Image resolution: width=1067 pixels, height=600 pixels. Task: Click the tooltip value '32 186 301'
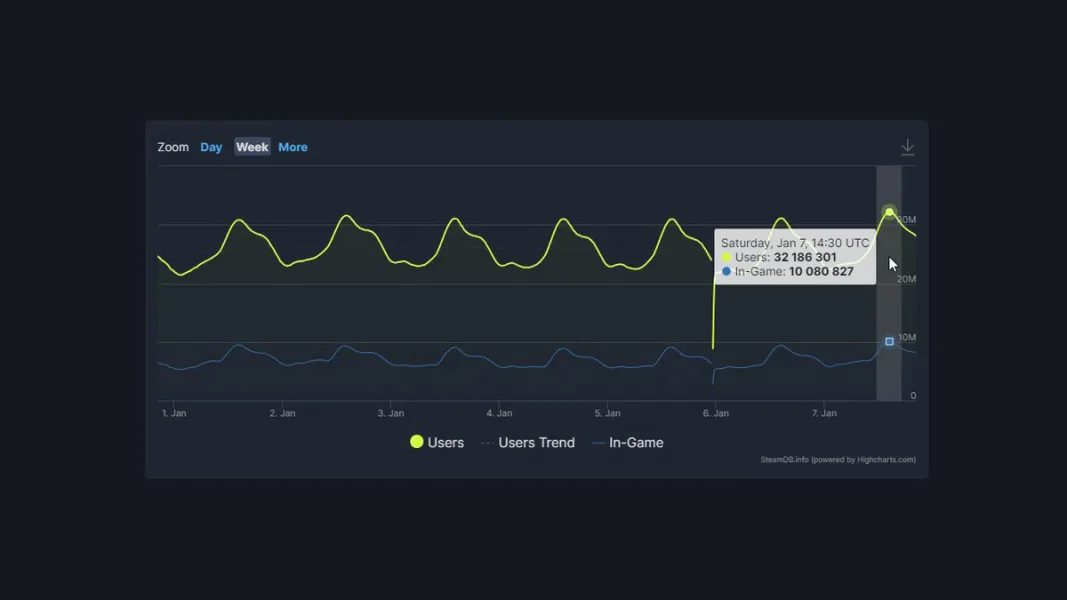[805, 257]
